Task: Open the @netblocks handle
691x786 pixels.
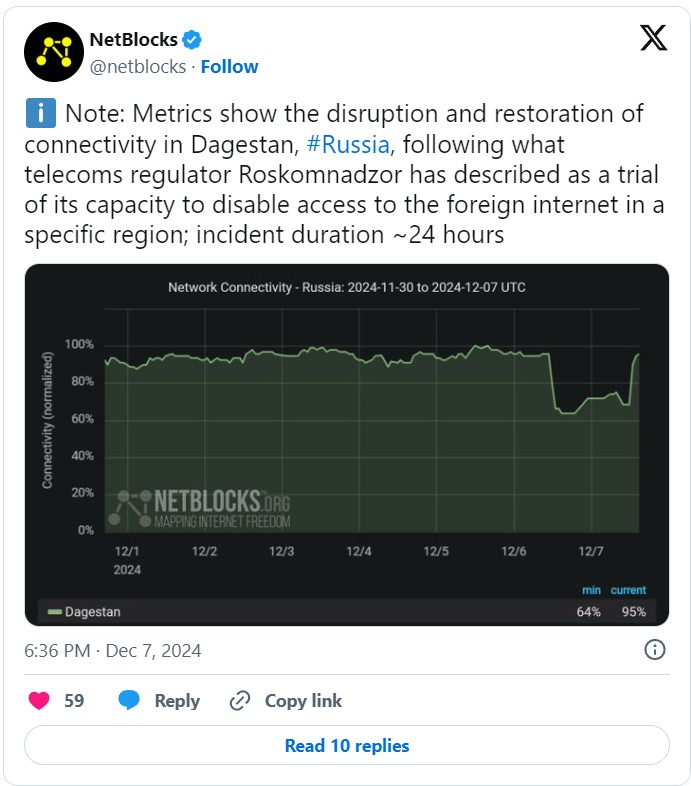Action: click(138, 67)
